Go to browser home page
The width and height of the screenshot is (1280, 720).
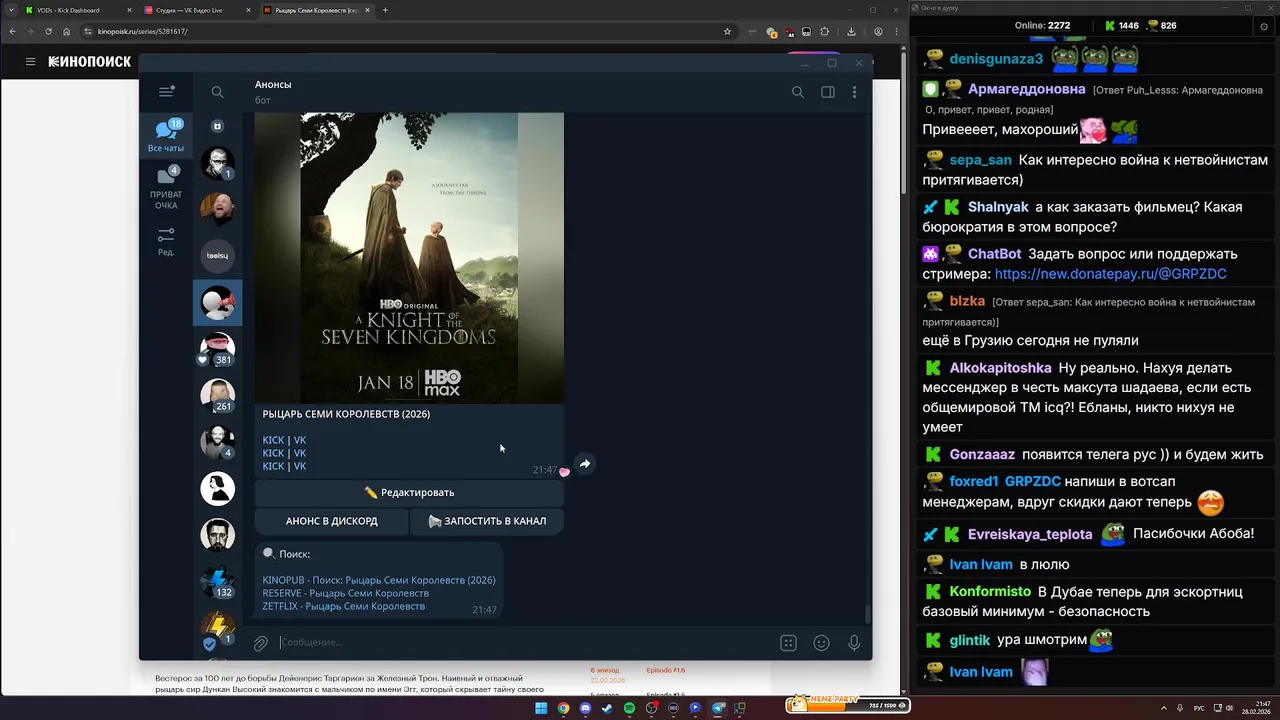click(67, 31)
